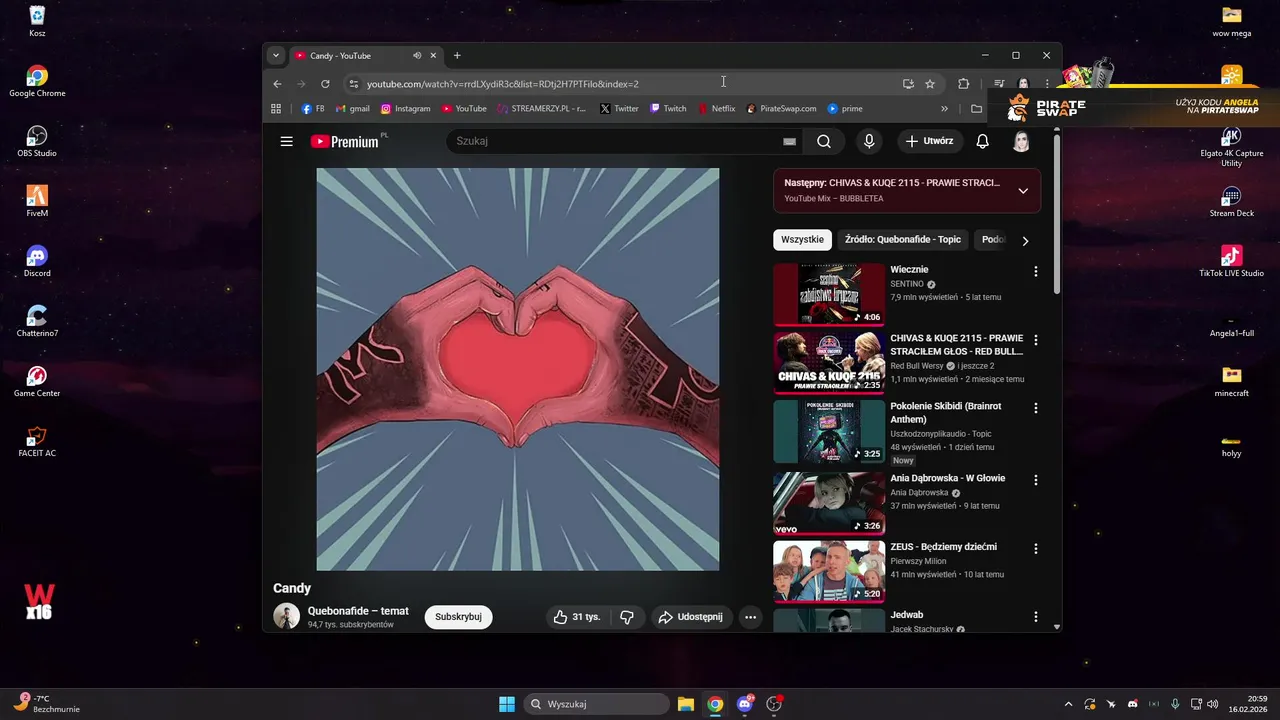Screen dimensions: 1280x720
Task: Open the Instagram bookmark
Action: pyautogui.click(x=405, y=108)
